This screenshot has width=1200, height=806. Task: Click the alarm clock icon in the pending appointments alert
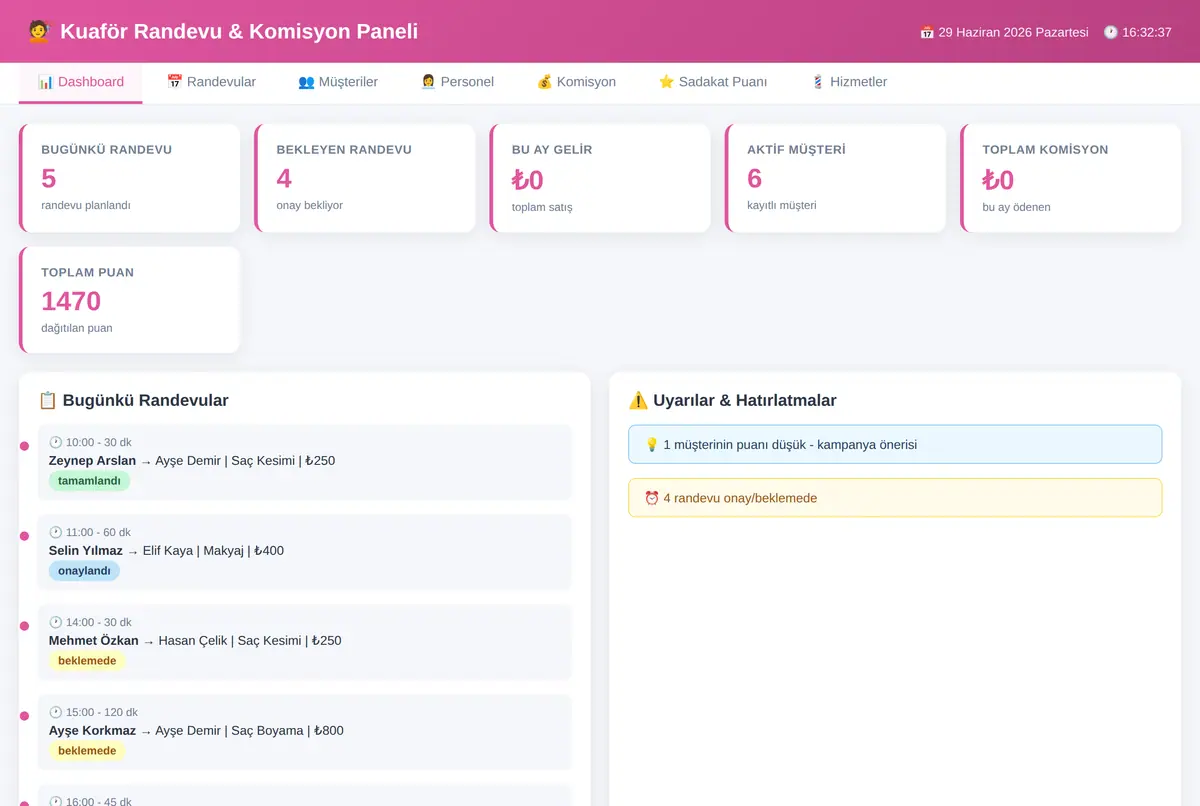tap(651, 498)
